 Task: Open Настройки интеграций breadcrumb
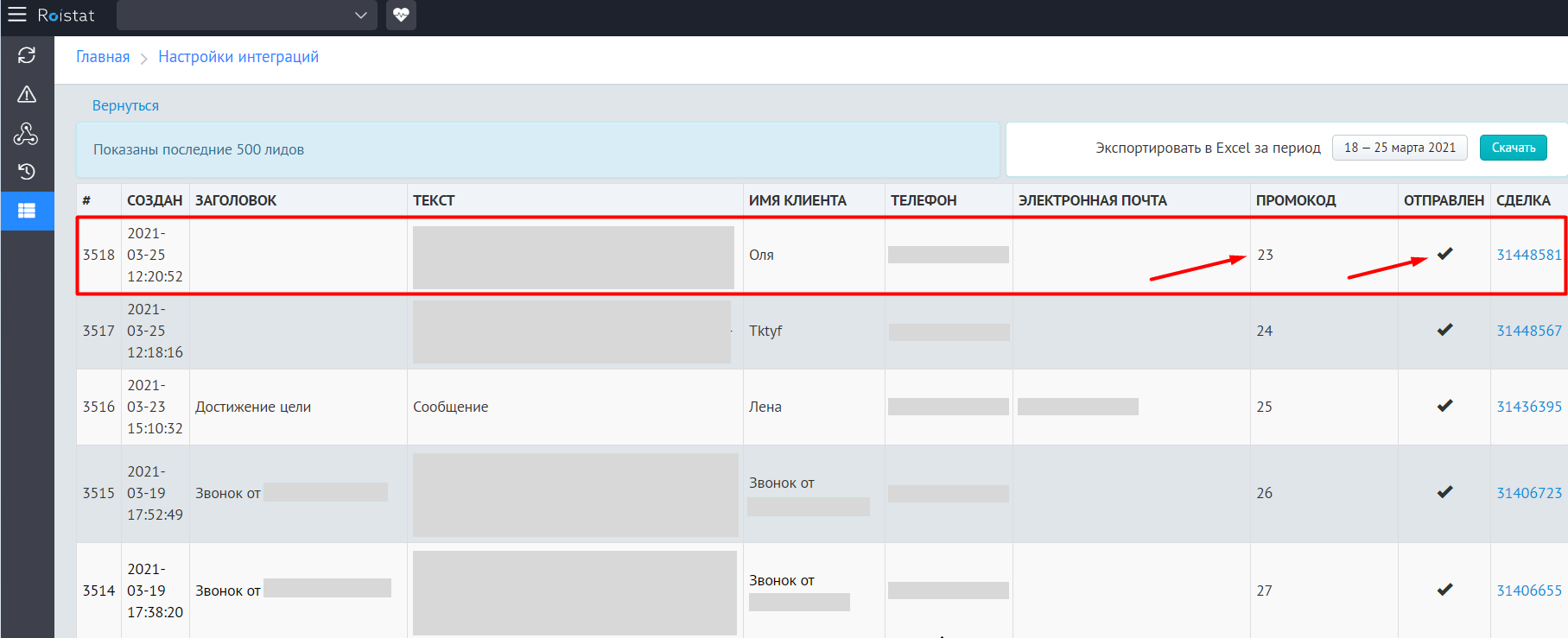tap(238, 57)
